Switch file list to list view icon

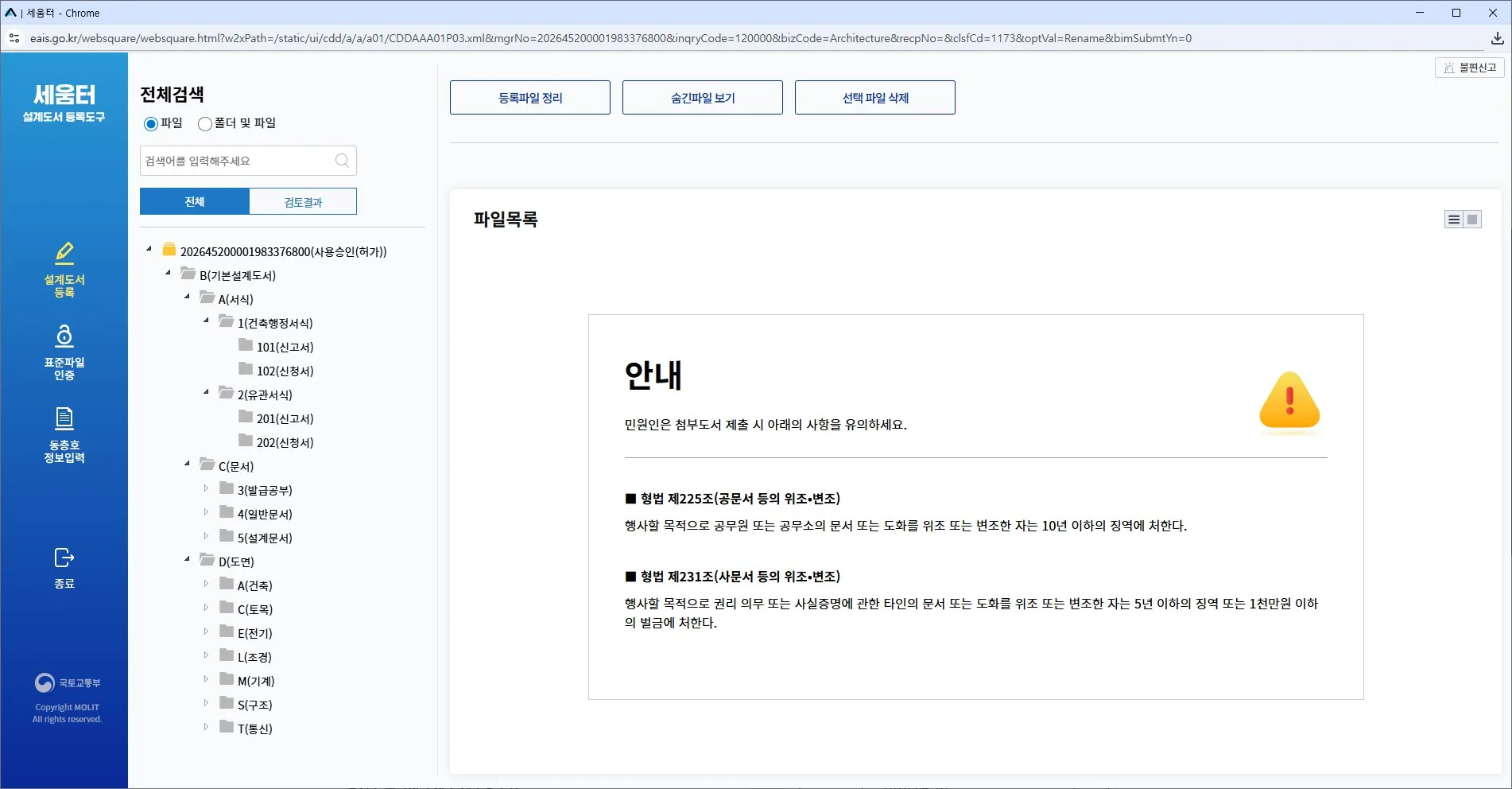(x=1454, y=220)
